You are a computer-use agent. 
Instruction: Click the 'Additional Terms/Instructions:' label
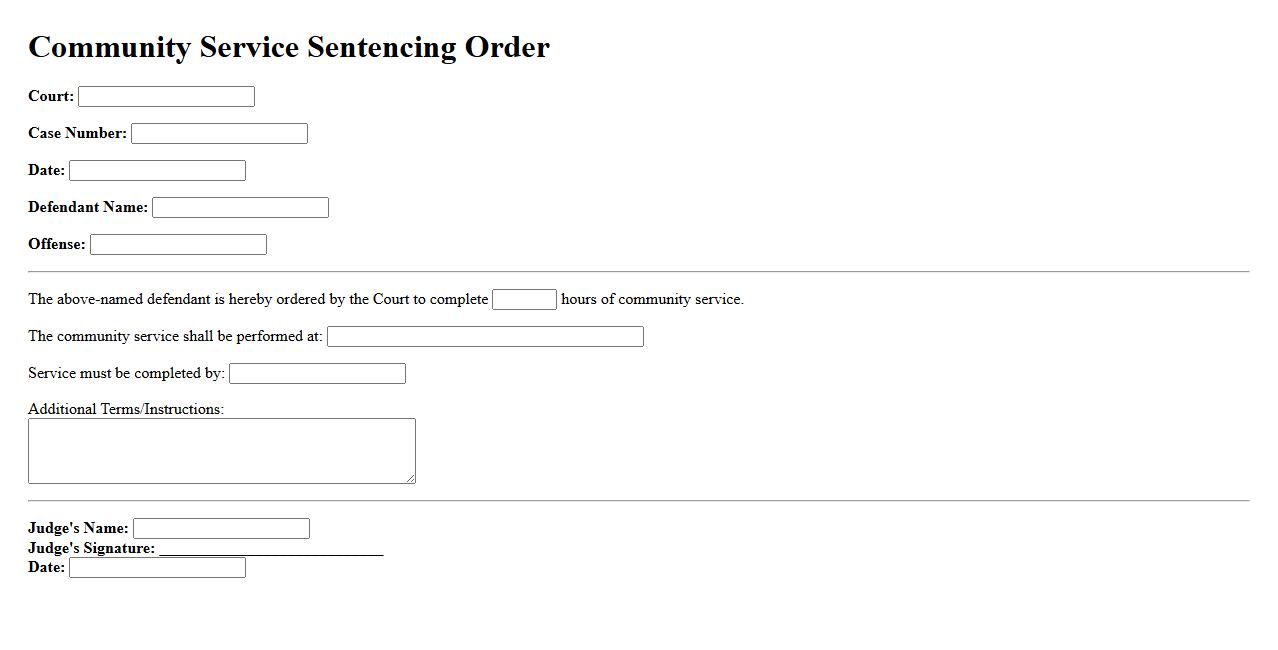pyautogui.click(x=126, y=409)
